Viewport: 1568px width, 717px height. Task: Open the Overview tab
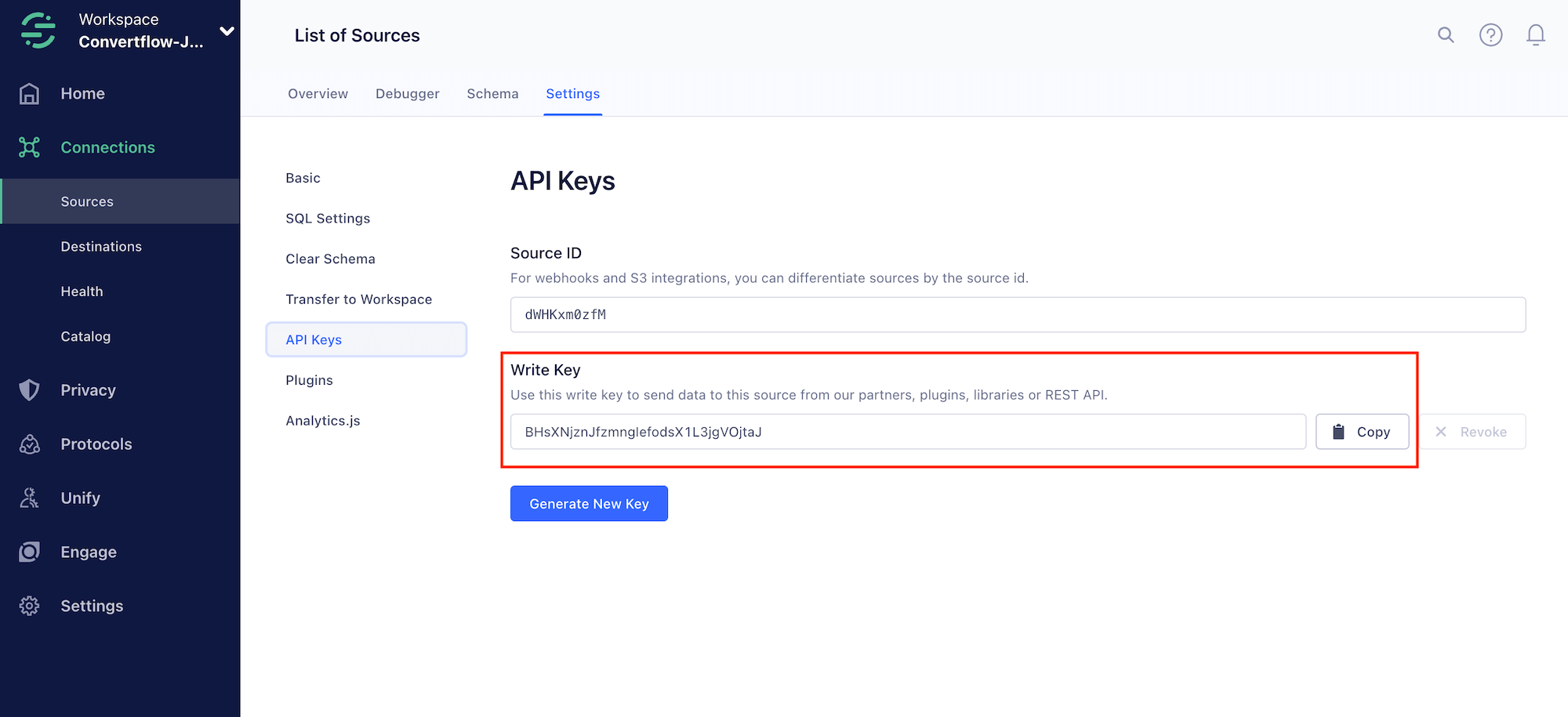pyautogui.click(x=318, y=94)
